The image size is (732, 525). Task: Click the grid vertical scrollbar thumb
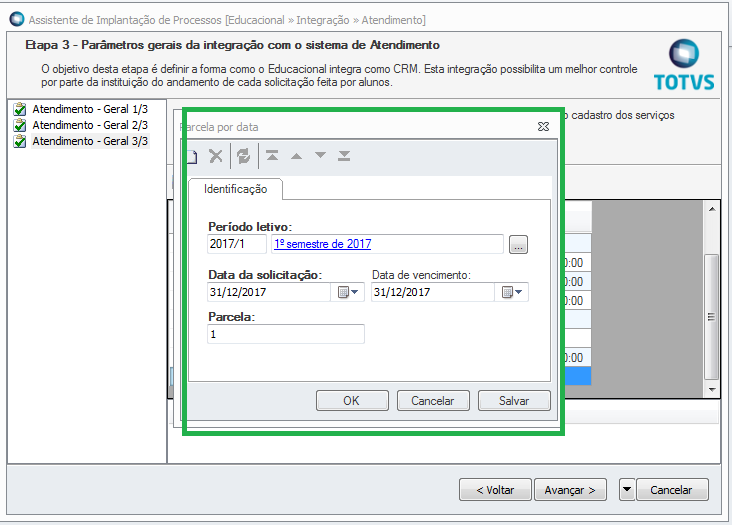(711, 317)
